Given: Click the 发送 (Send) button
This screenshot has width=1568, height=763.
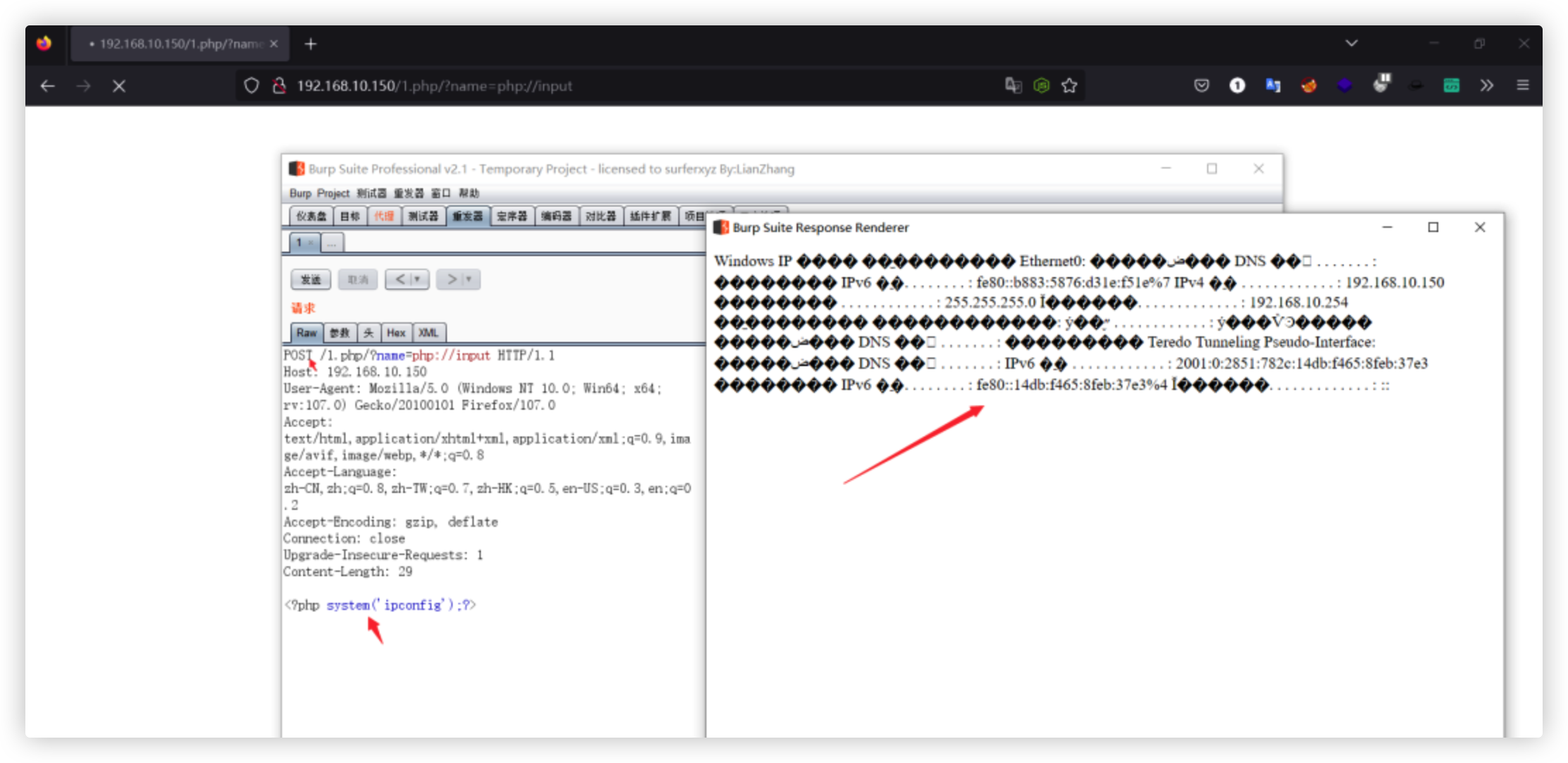Looking at the screenshot, I should 311,279.
